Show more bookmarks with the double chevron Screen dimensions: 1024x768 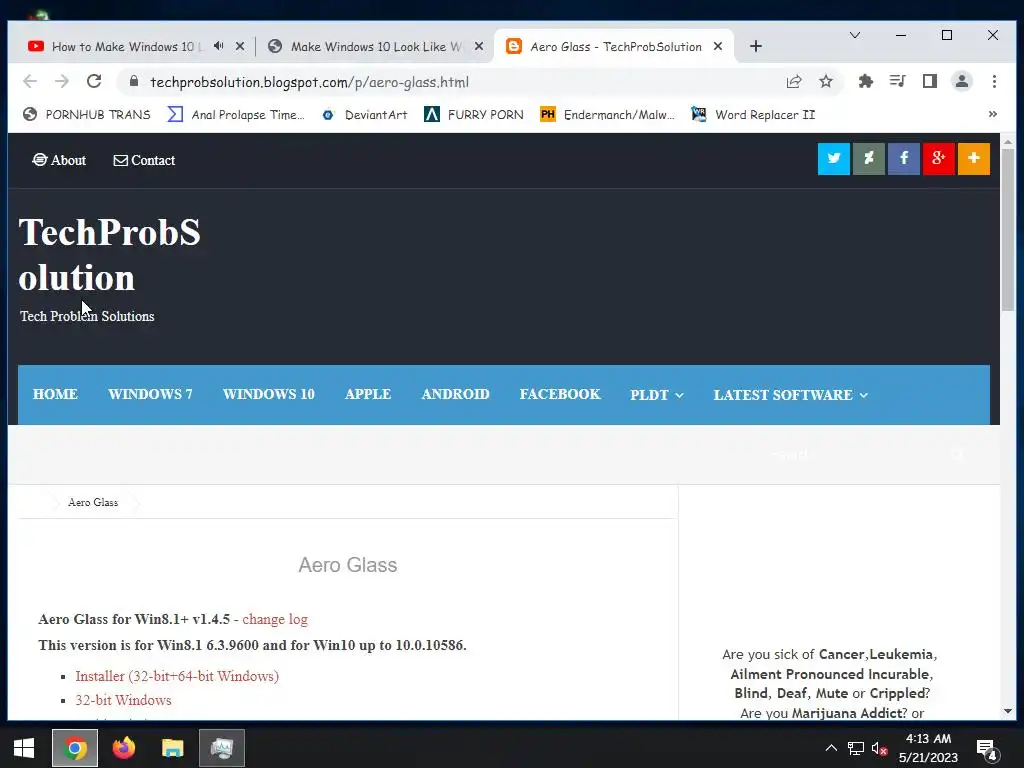coord(993,114)
